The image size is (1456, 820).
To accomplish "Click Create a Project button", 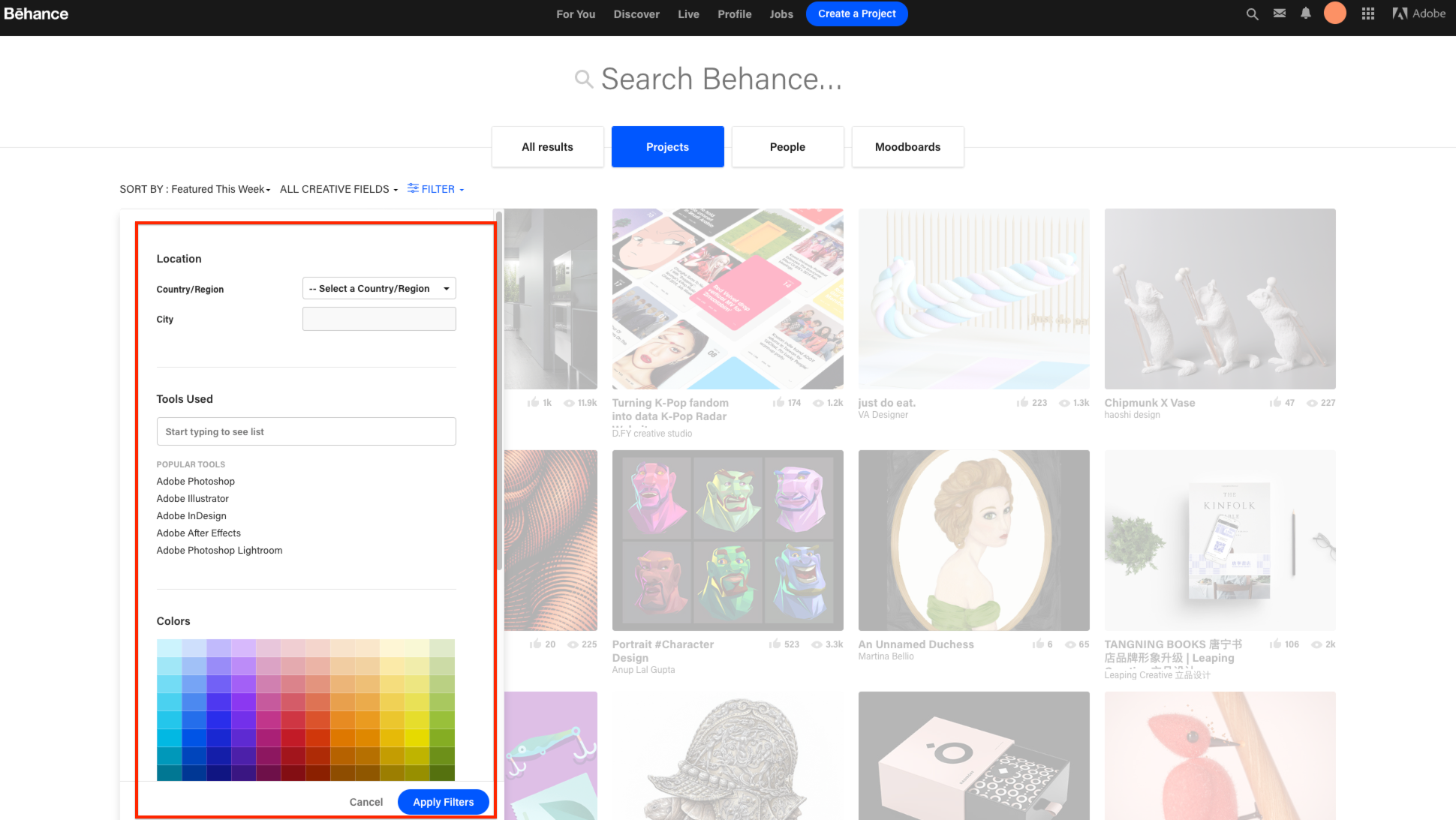I will coord(857,14).
